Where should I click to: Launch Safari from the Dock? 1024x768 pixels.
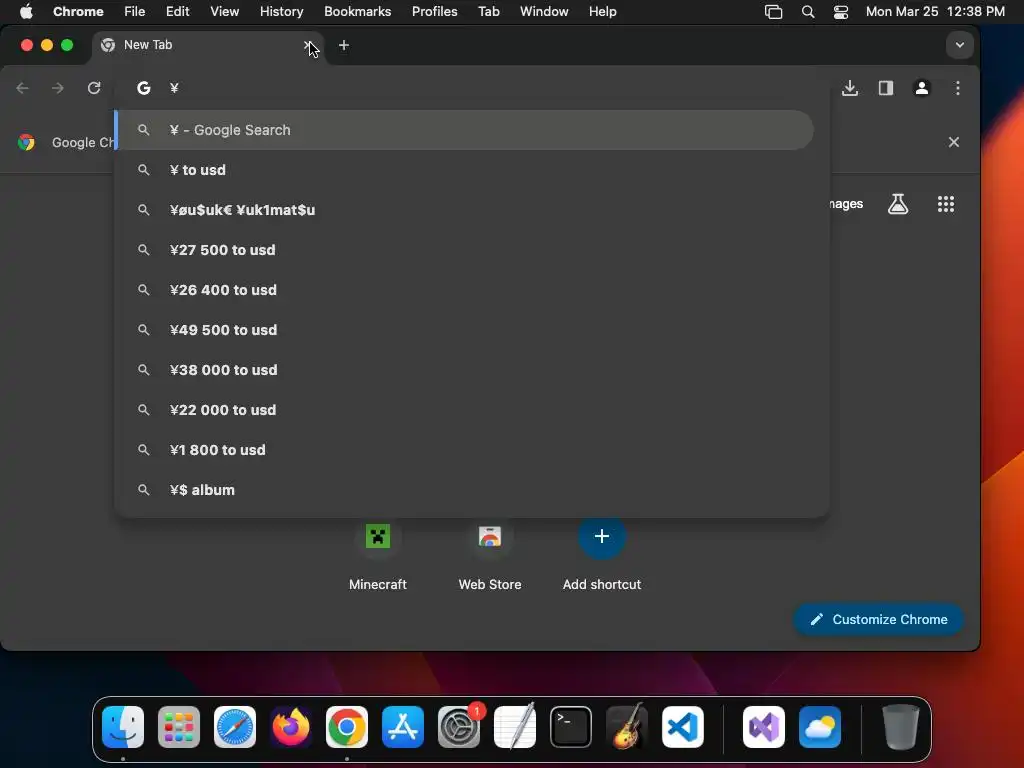pyautogui.click(x=235, y=727)
